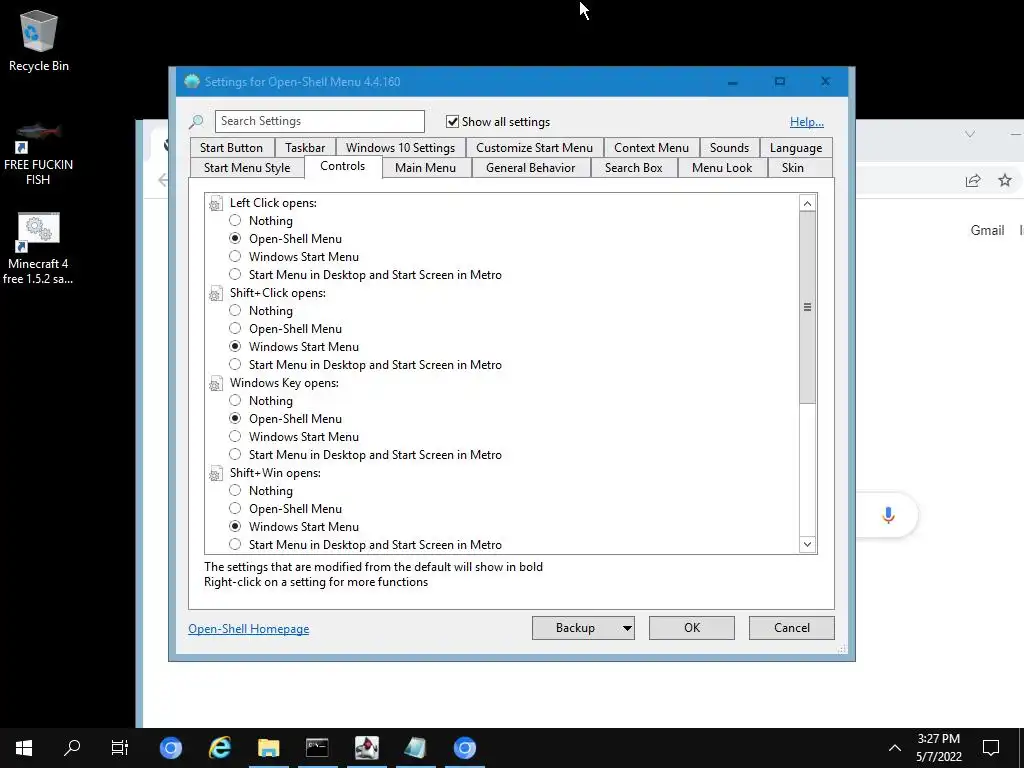Select the FREE FUCKIN FISH desktop shortcut
Viewport: 1024px width, 768px height.
click(x=39, y=154)
